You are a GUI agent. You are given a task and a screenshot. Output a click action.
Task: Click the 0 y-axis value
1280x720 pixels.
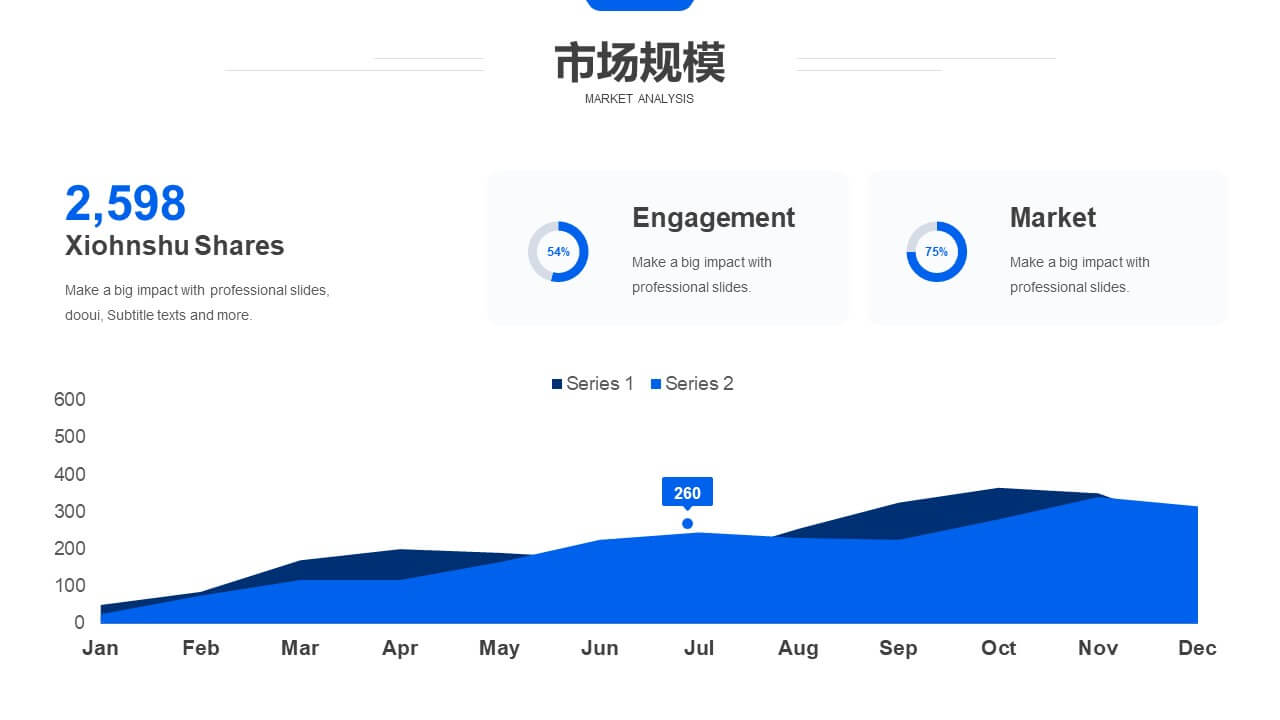[x=80, y=622]
